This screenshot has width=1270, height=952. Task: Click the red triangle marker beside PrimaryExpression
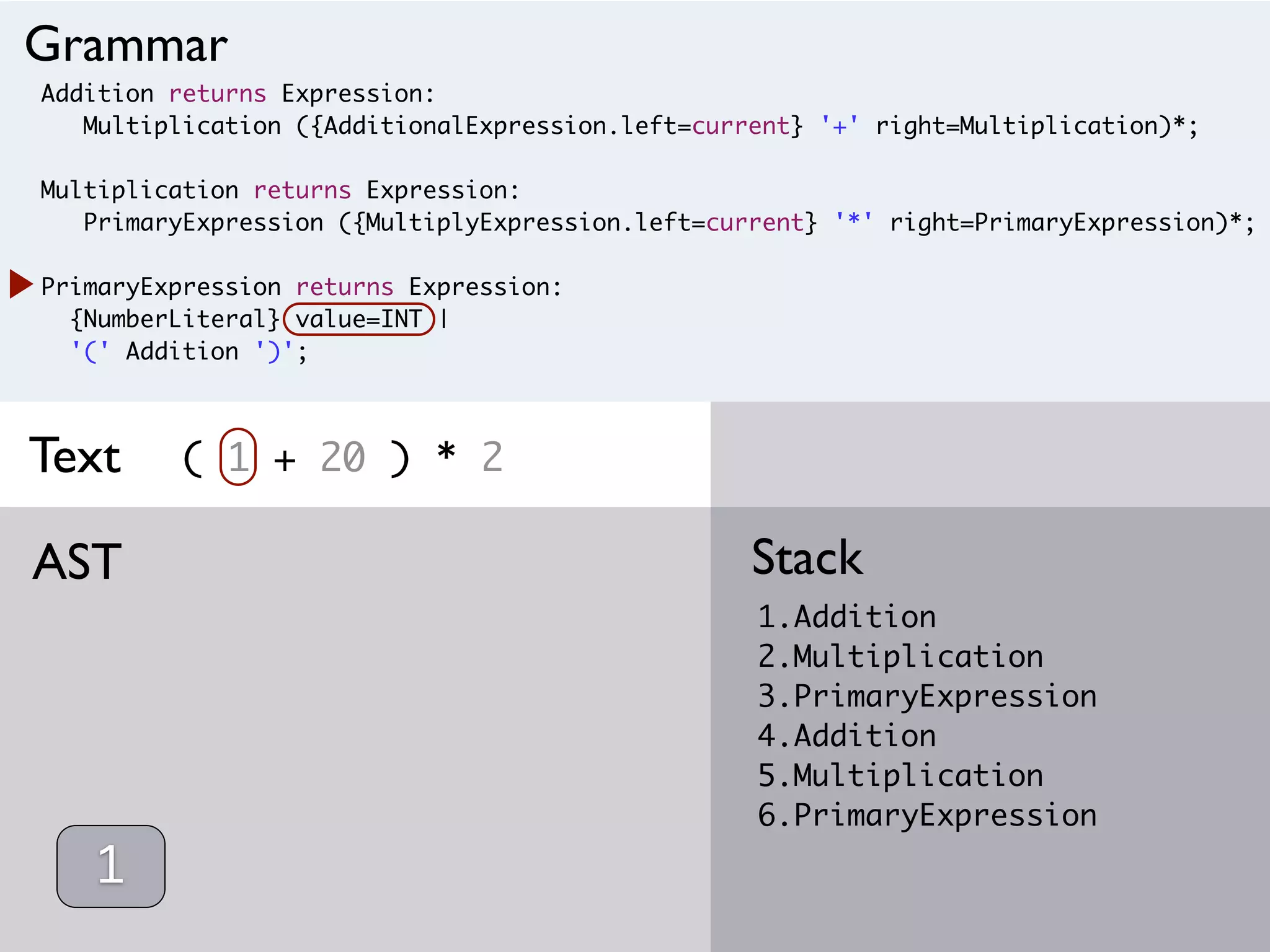[x=20, y=284]
